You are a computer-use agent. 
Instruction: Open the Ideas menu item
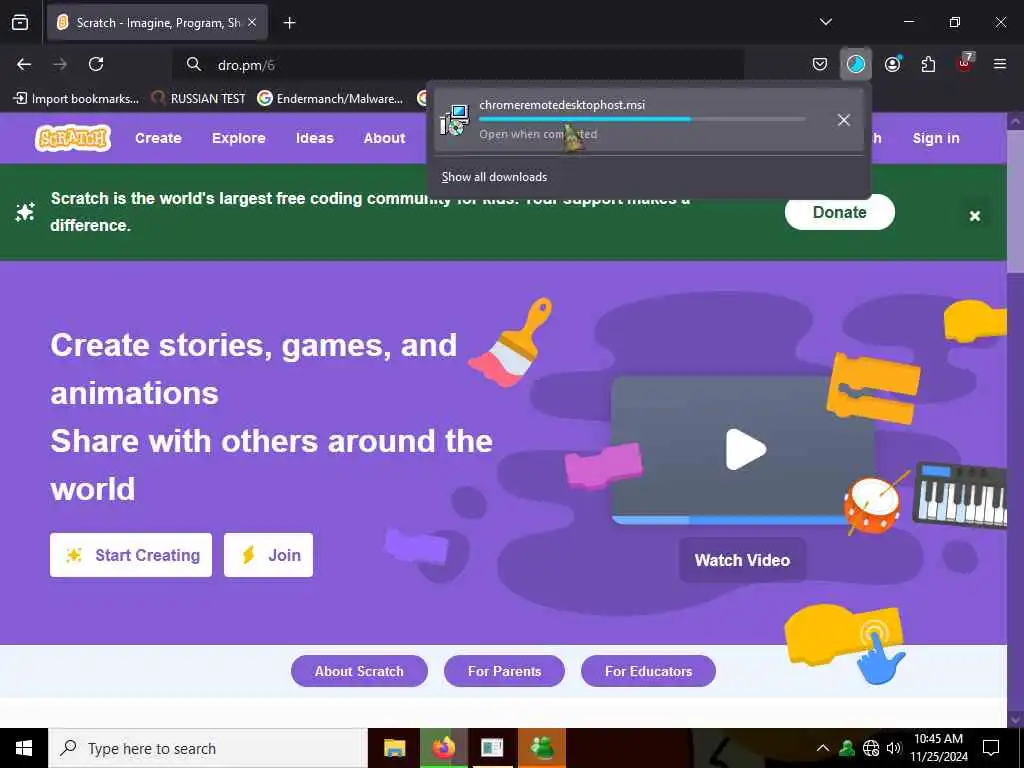pyautogui.click(x=315, y=138)
